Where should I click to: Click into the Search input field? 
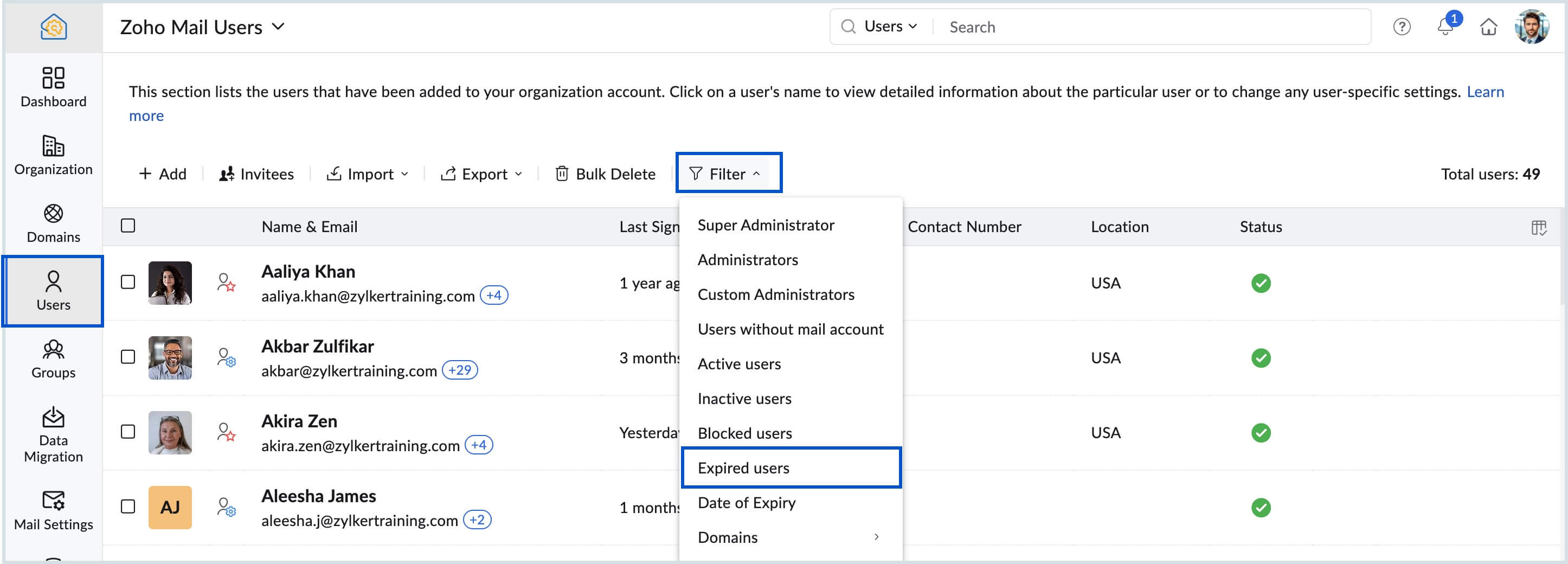(x=1151, y=28)
